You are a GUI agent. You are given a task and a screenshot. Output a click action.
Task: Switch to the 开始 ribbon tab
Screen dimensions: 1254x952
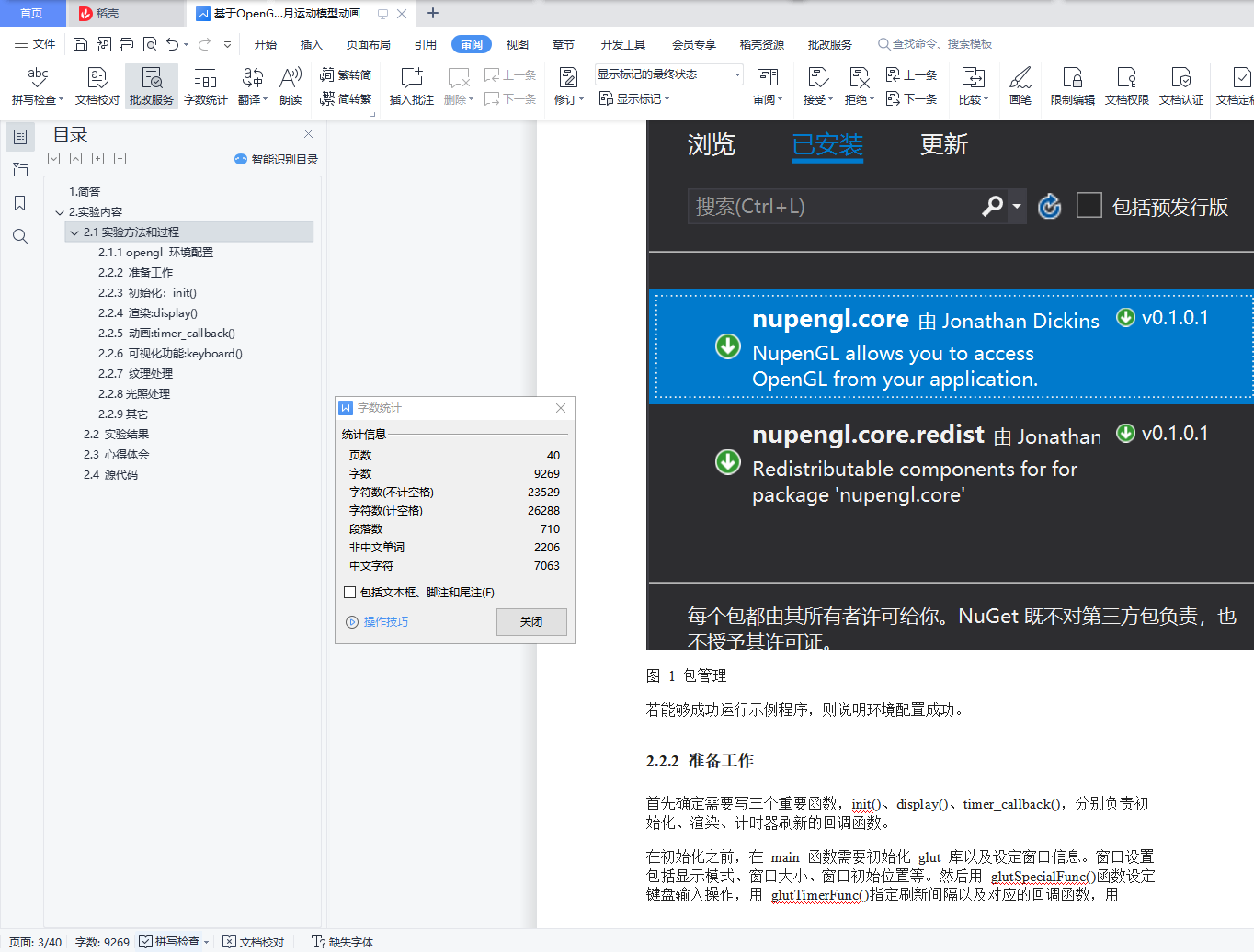(x=266, y=44)
